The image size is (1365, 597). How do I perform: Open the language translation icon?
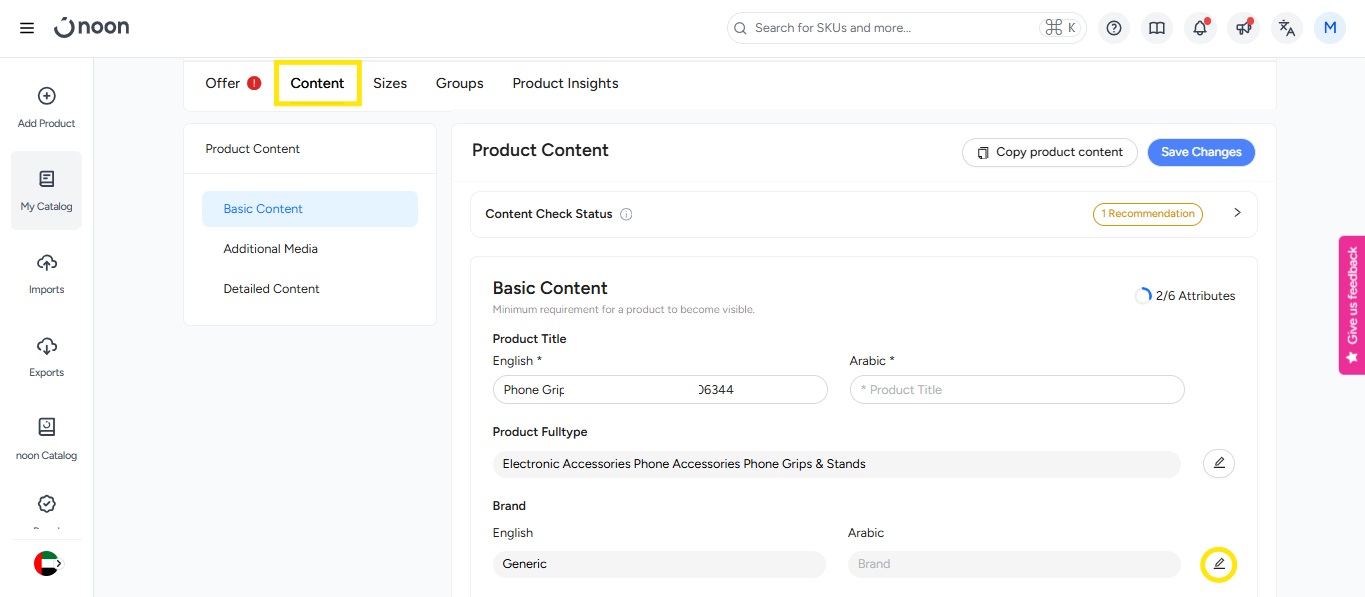pos(1287,28)
